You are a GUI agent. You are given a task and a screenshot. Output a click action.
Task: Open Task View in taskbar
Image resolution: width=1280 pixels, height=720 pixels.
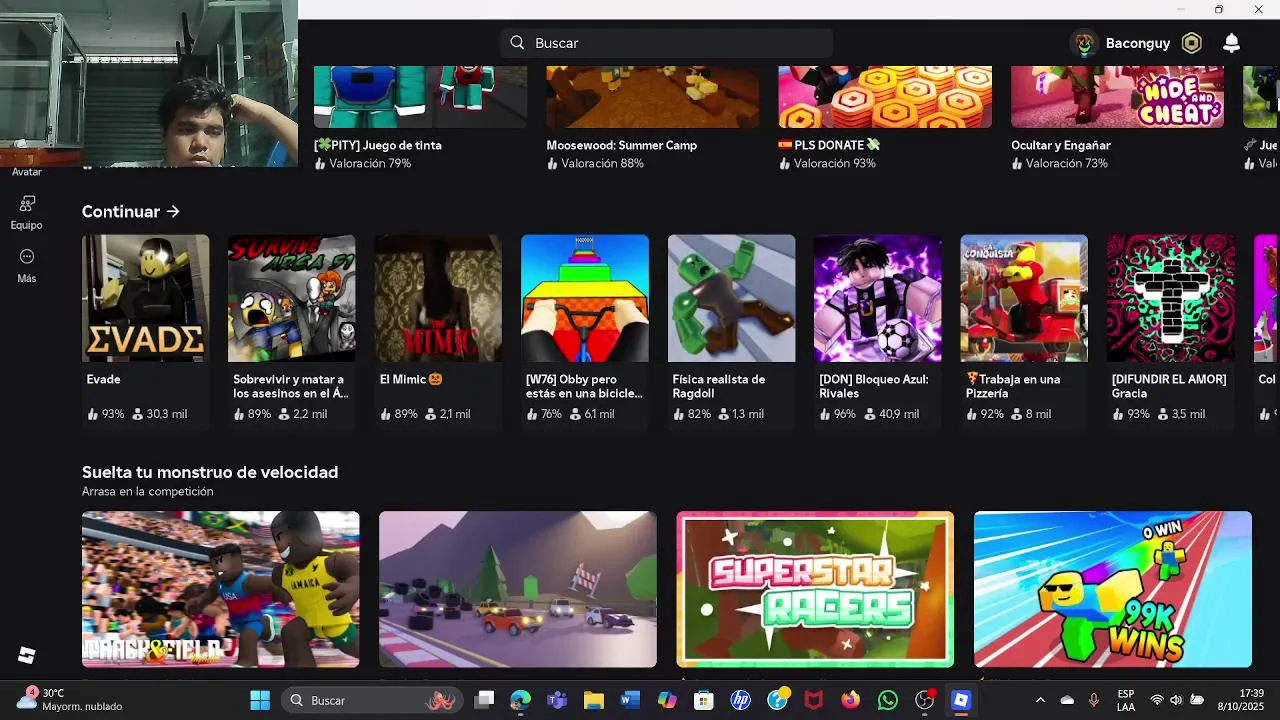tap(484, 700)
